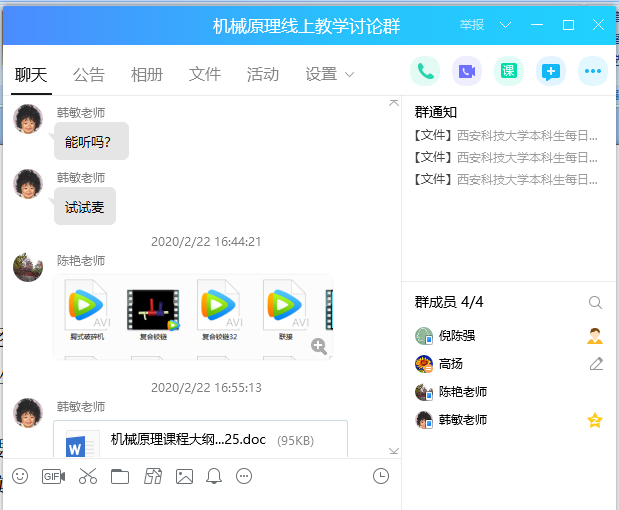Screen dimensions: 619x510
Task: Click the bell notification icon
Action: coord(213,477)
